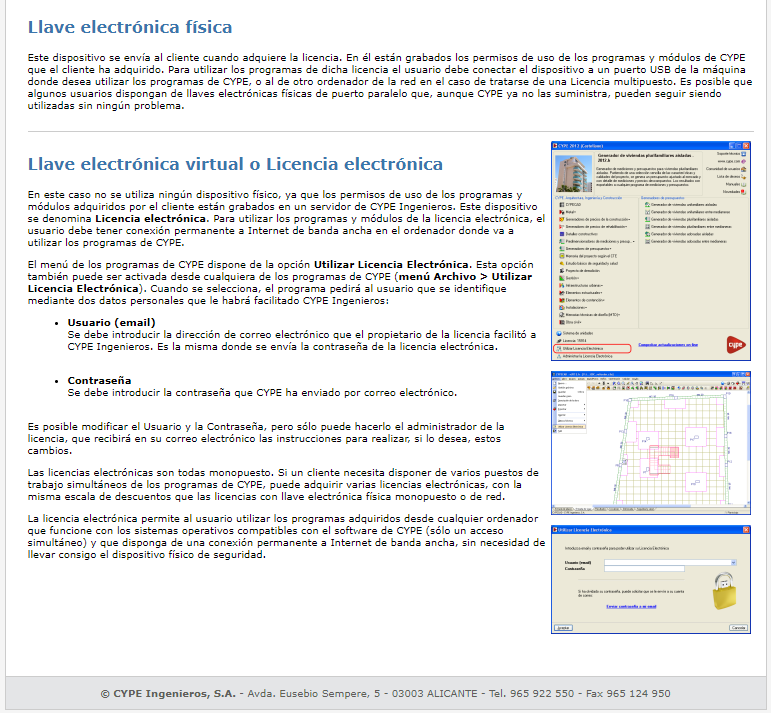771x713 pixels.
Task: Open the Utilizar Licencia Electrónica dialog thumbnail
Action: (651, 579)
